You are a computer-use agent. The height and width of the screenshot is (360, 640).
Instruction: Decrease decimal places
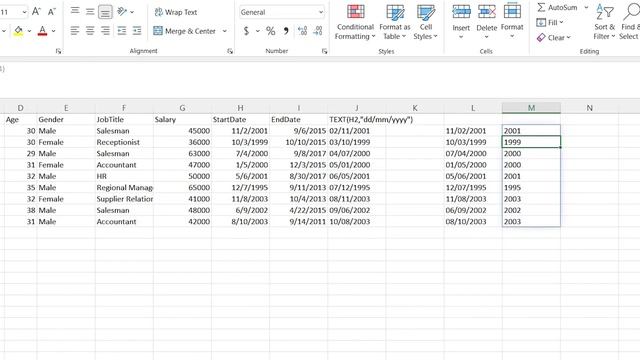(x=318, y=31)
